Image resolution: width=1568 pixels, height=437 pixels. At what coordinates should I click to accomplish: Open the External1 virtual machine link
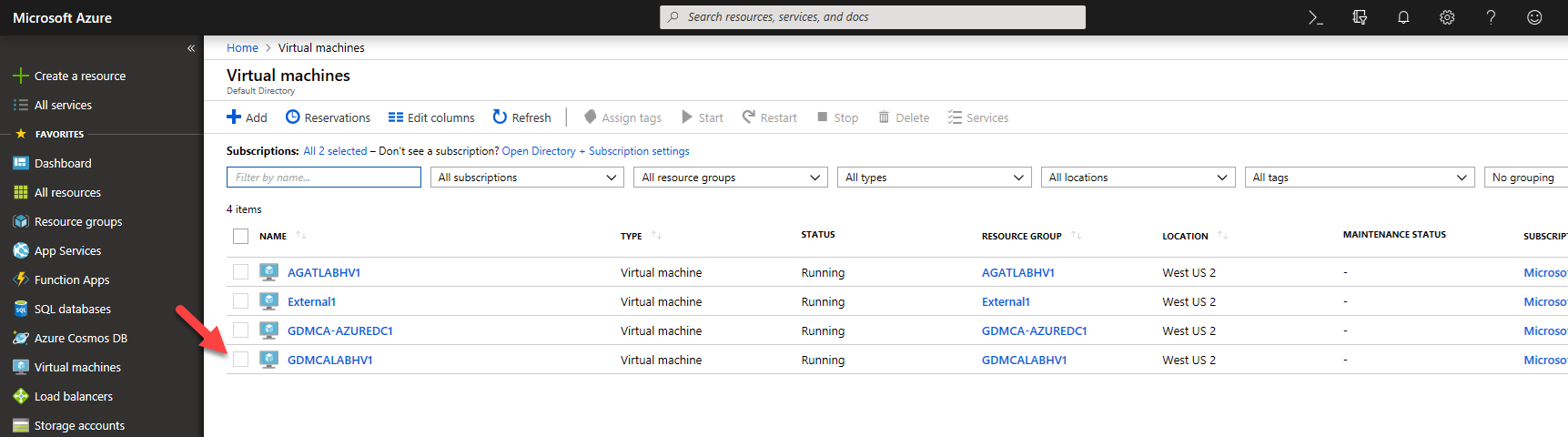311,301
